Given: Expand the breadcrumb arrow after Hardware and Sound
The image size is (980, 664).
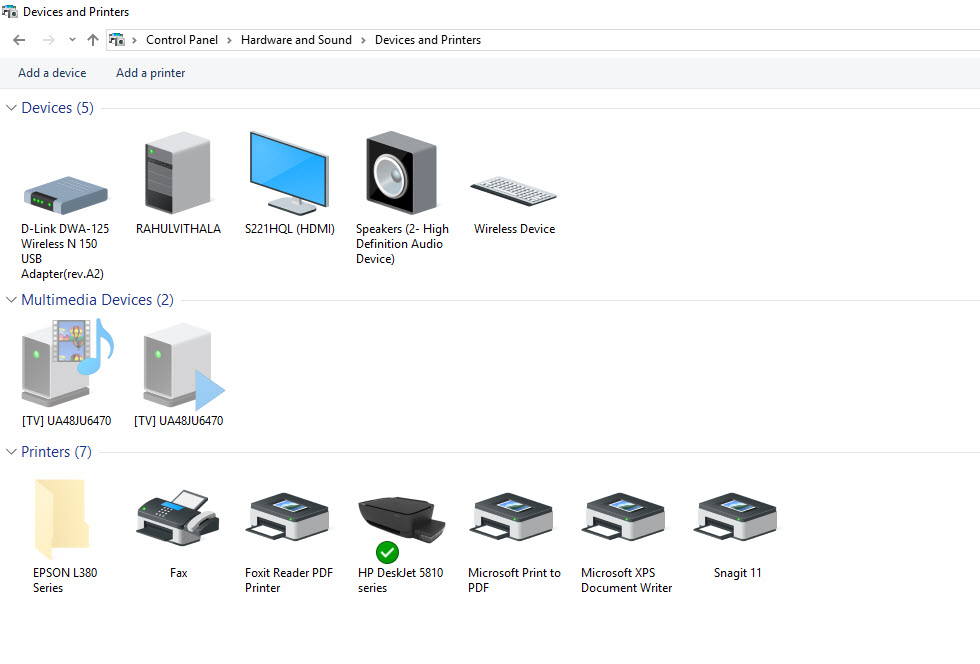Looking at the screenshot, I should [362, 40].
